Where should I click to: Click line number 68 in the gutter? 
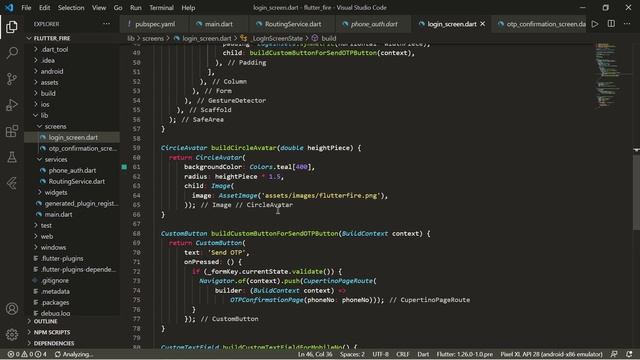[x=136, y=233]
